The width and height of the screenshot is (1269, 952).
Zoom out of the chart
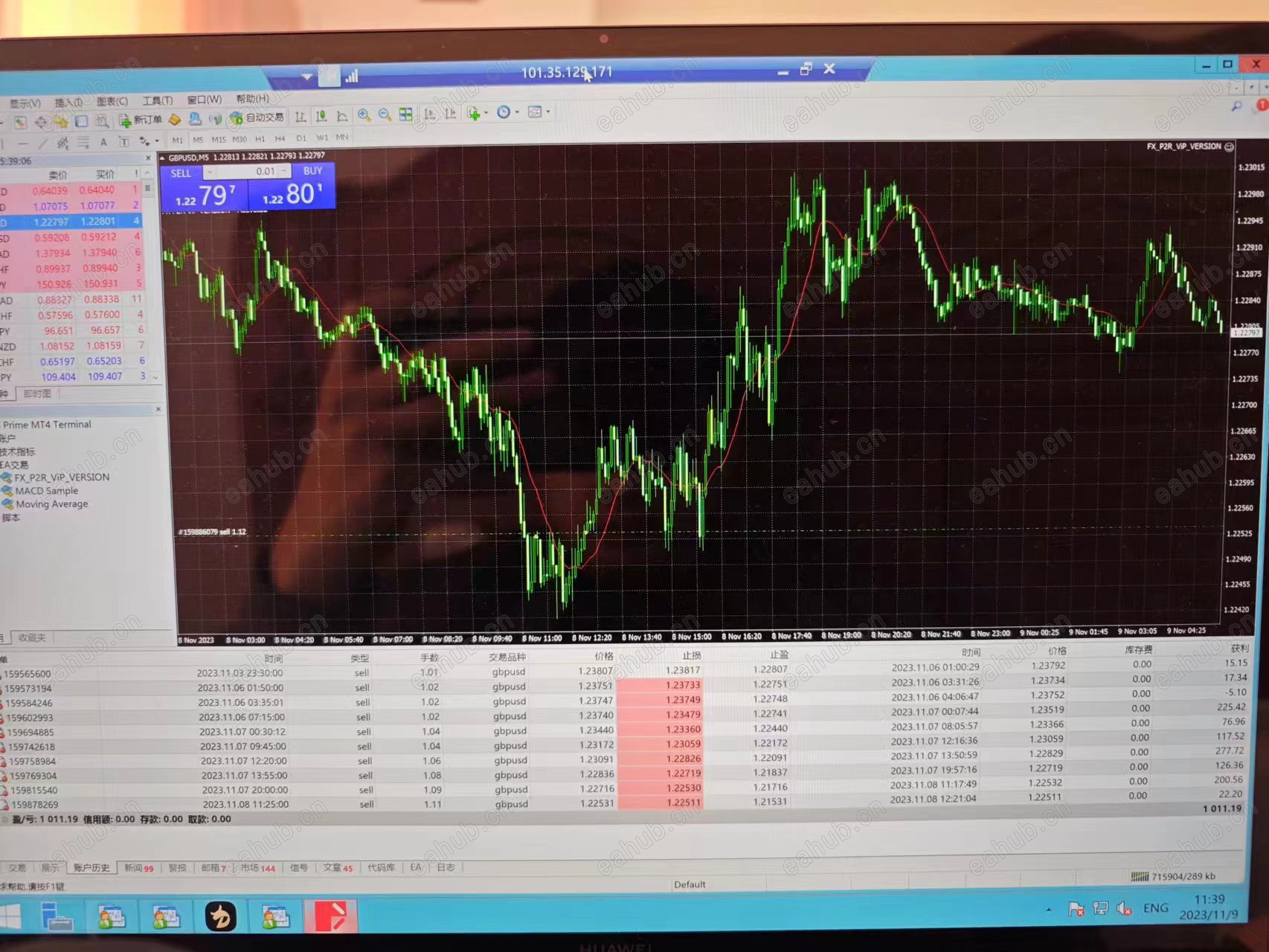pos(385,115)
